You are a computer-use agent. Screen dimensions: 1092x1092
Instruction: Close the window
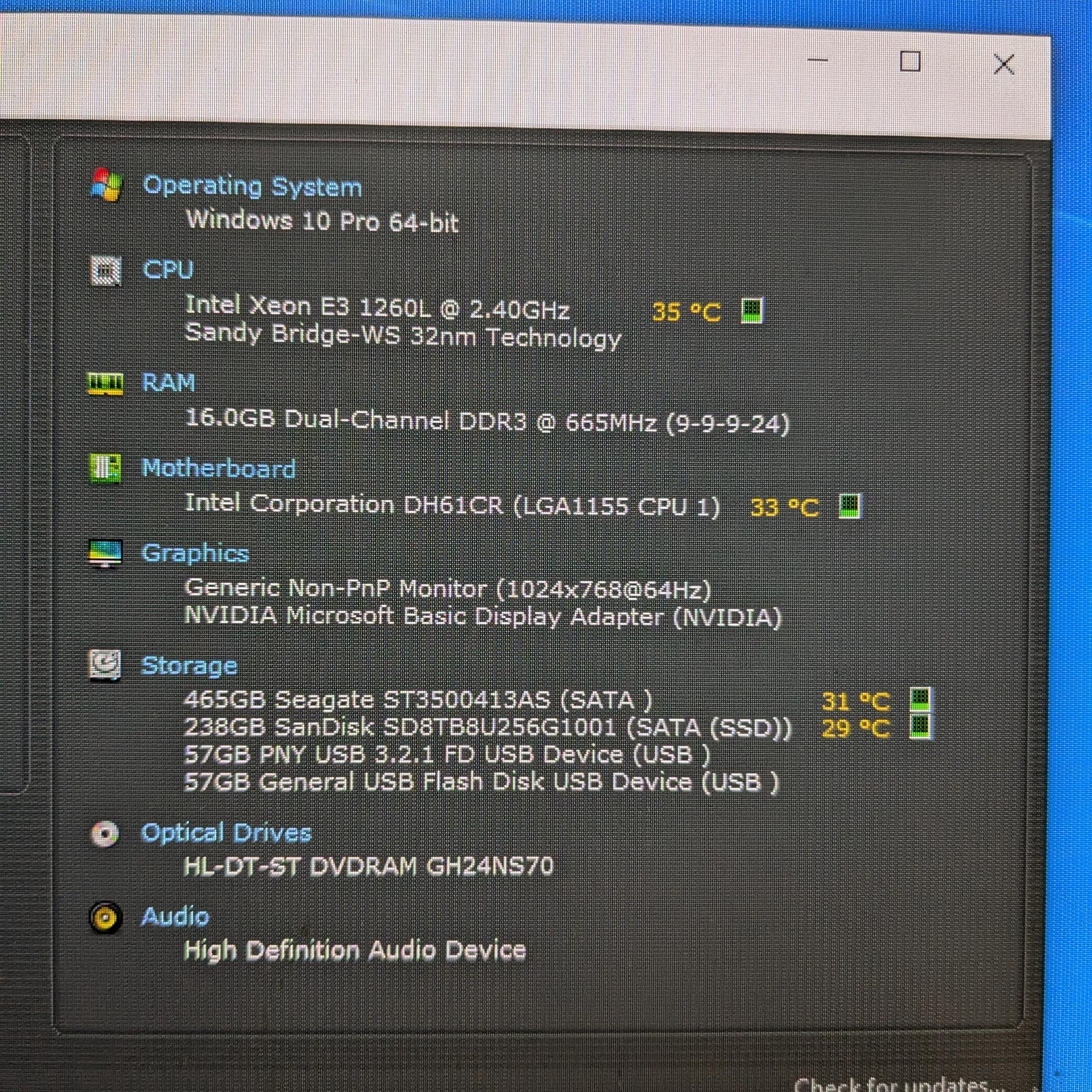pos(1003,63)
